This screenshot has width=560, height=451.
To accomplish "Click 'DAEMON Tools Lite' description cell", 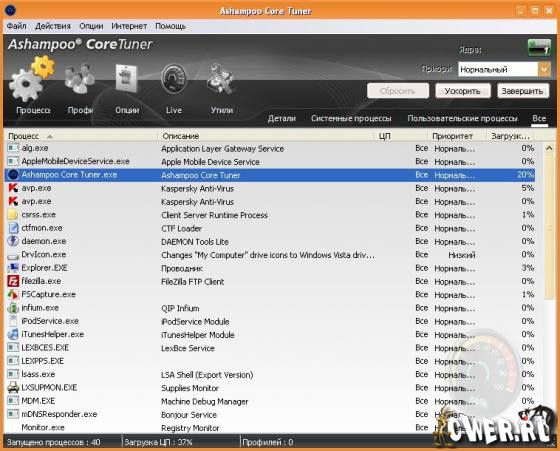I will click(x=195, y=242).
